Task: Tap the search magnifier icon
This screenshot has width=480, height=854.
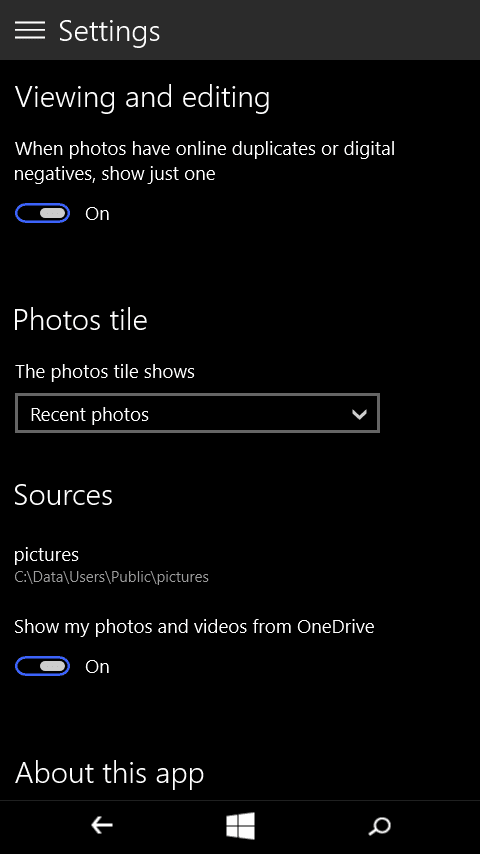Action: 379,826
